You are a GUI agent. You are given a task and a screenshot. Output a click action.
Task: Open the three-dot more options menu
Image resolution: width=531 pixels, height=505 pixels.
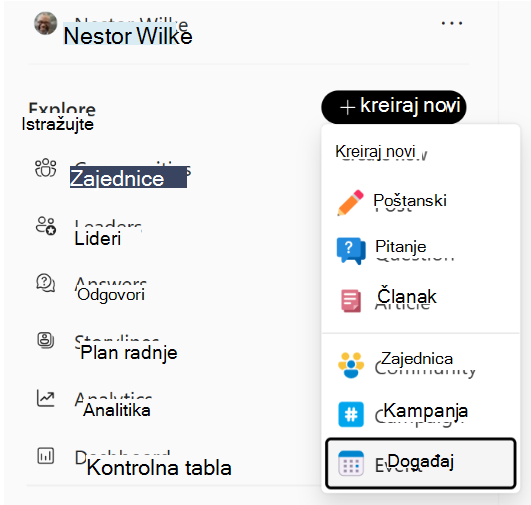point(452,23)
